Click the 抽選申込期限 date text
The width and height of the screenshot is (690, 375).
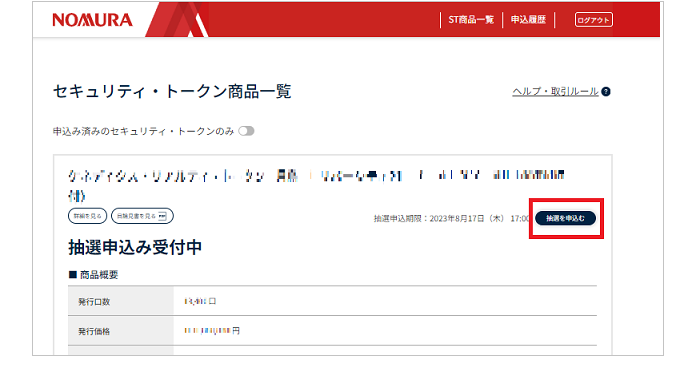click(451, 219)
